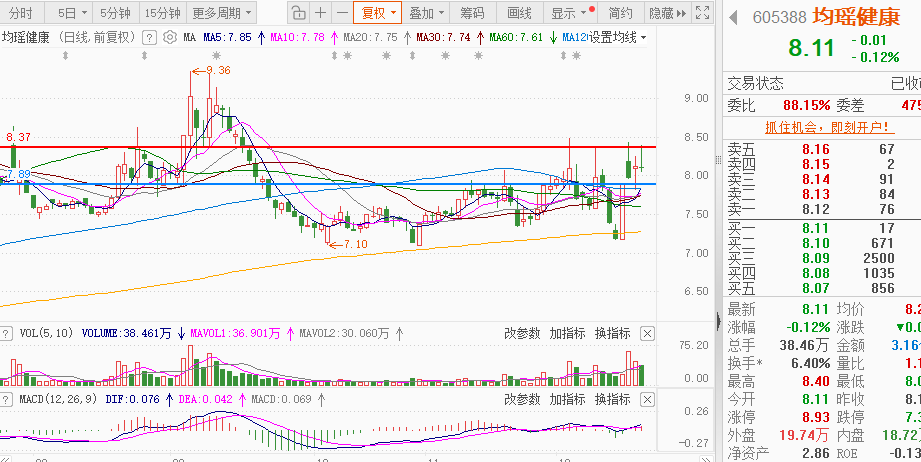
Task: Click the 委比 88.15% value
Action: pos(806,106)
